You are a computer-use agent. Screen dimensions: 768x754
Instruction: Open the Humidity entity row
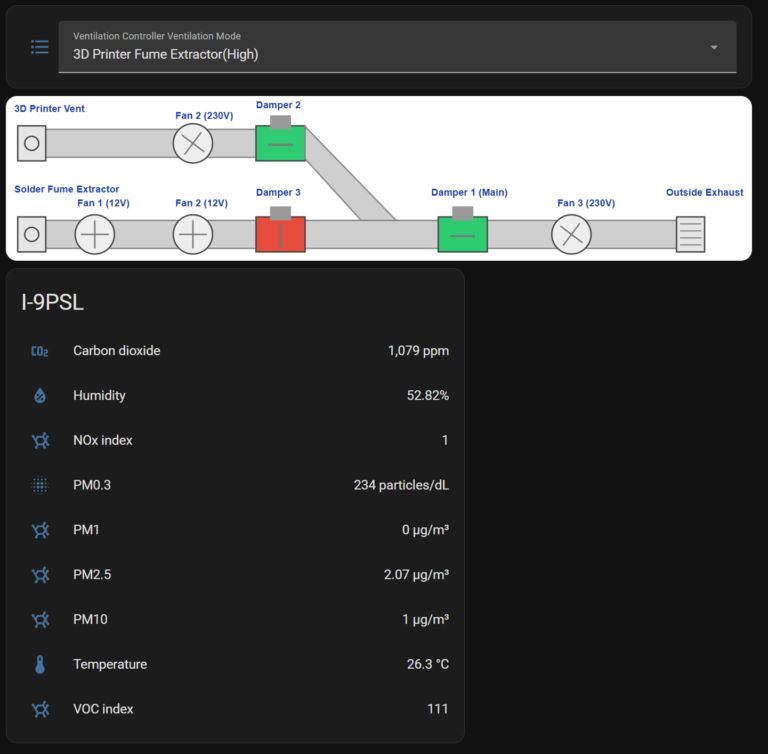[236, 395]
